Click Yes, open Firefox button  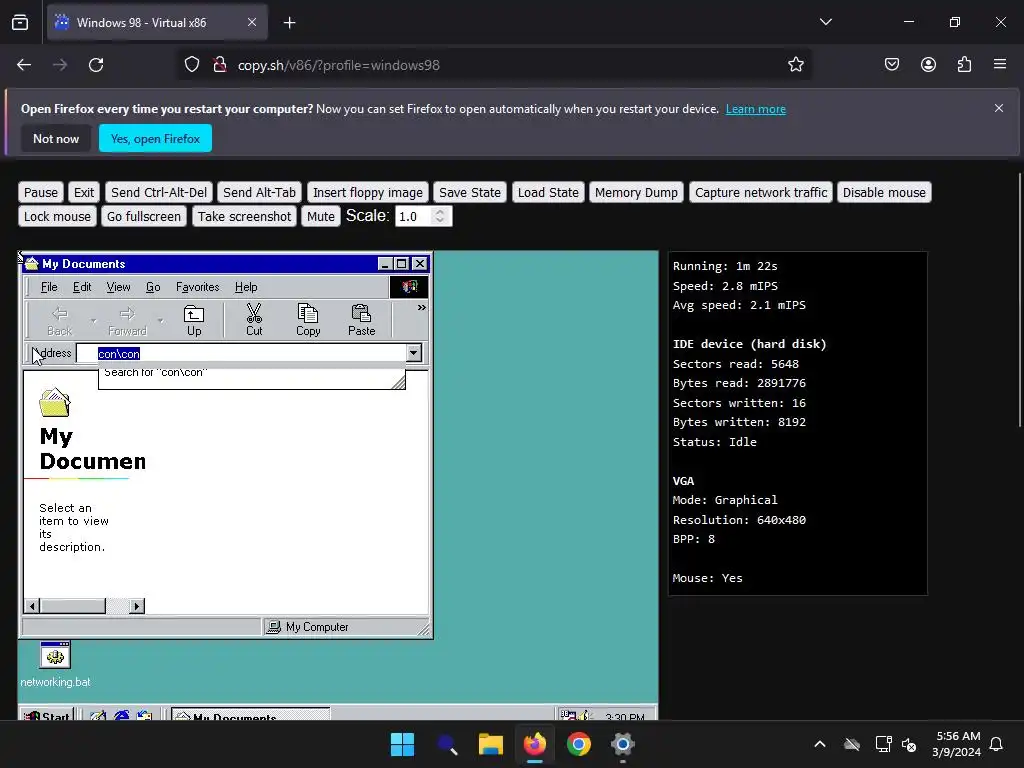pos(155,138)
